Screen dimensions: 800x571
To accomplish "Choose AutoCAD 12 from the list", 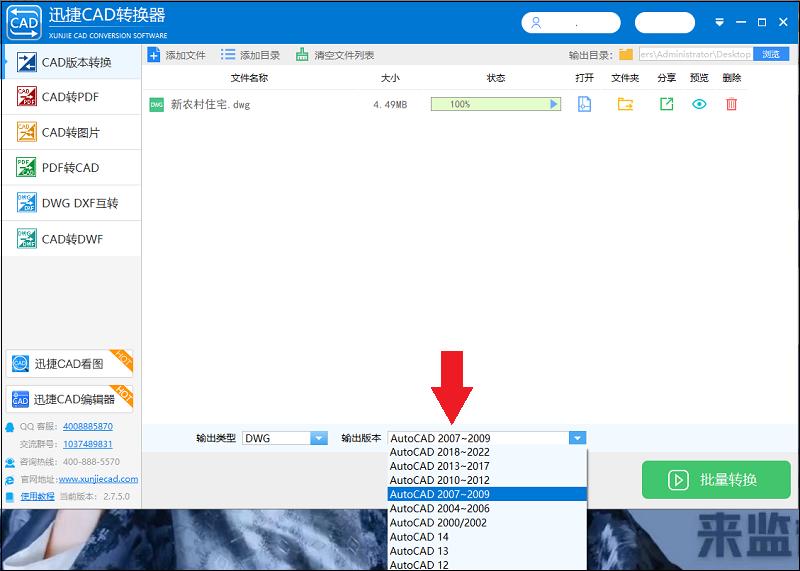I will pyautogui.click(x=487, y=564).
